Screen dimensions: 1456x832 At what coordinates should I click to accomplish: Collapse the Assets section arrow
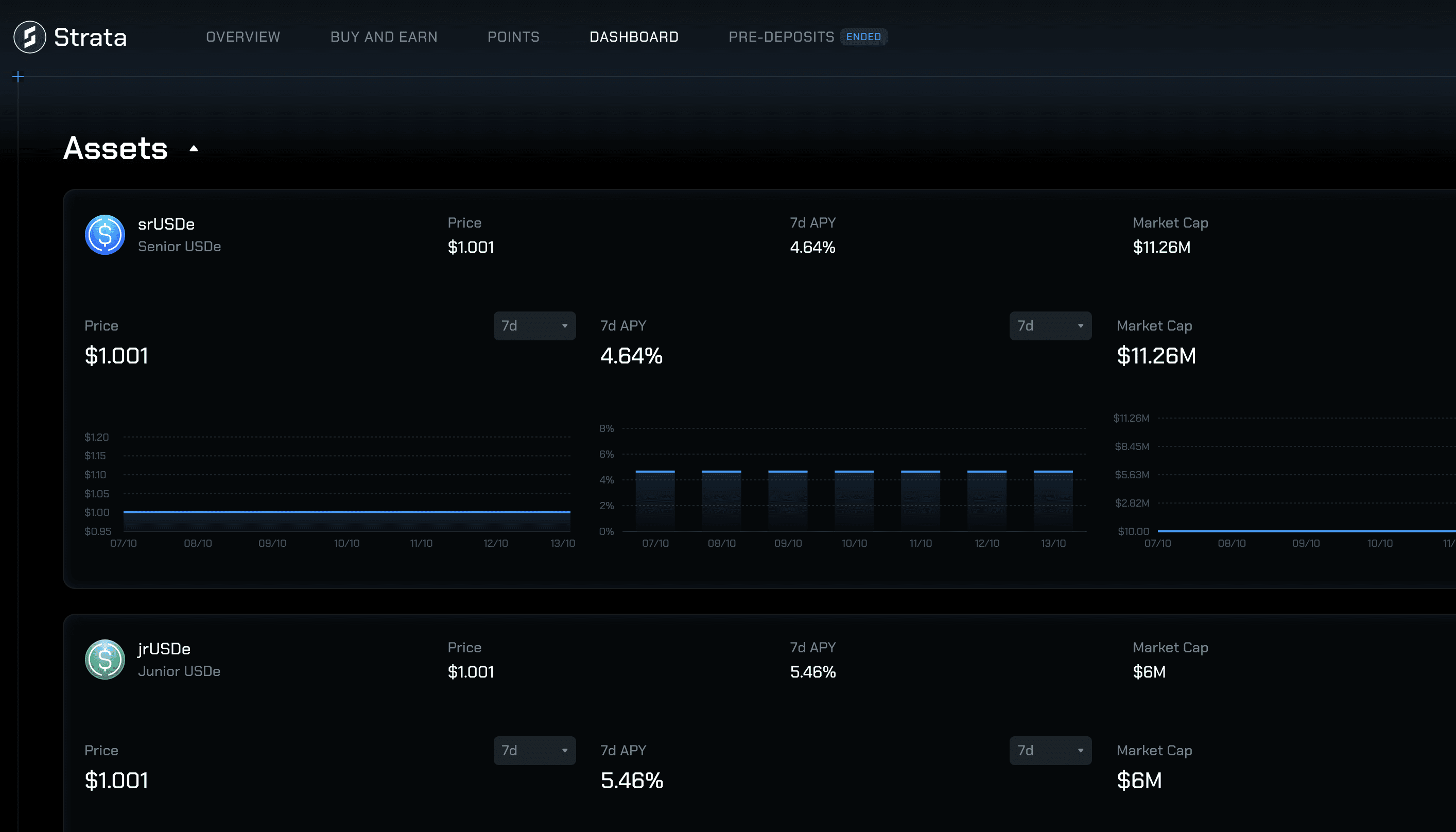[x=194, y=149]
